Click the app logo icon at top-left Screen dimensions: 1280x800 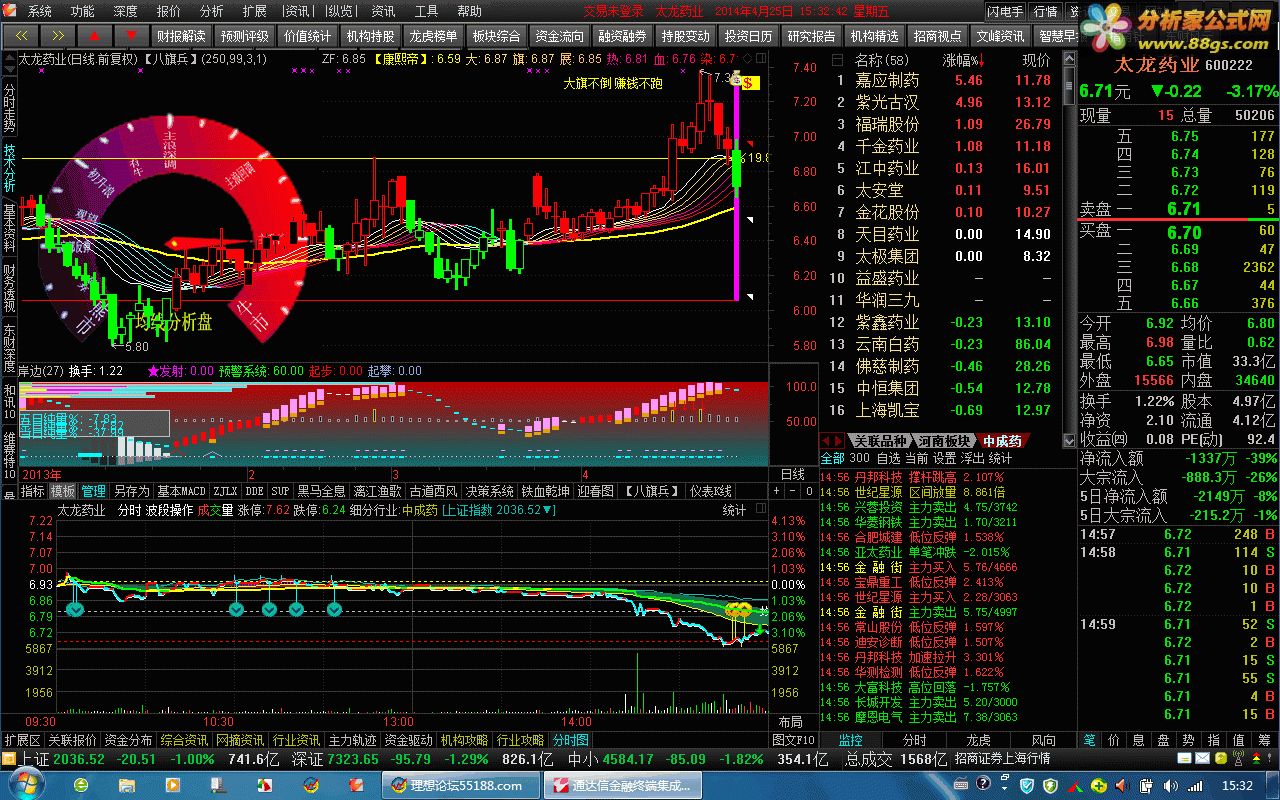[x=10, y=11]
